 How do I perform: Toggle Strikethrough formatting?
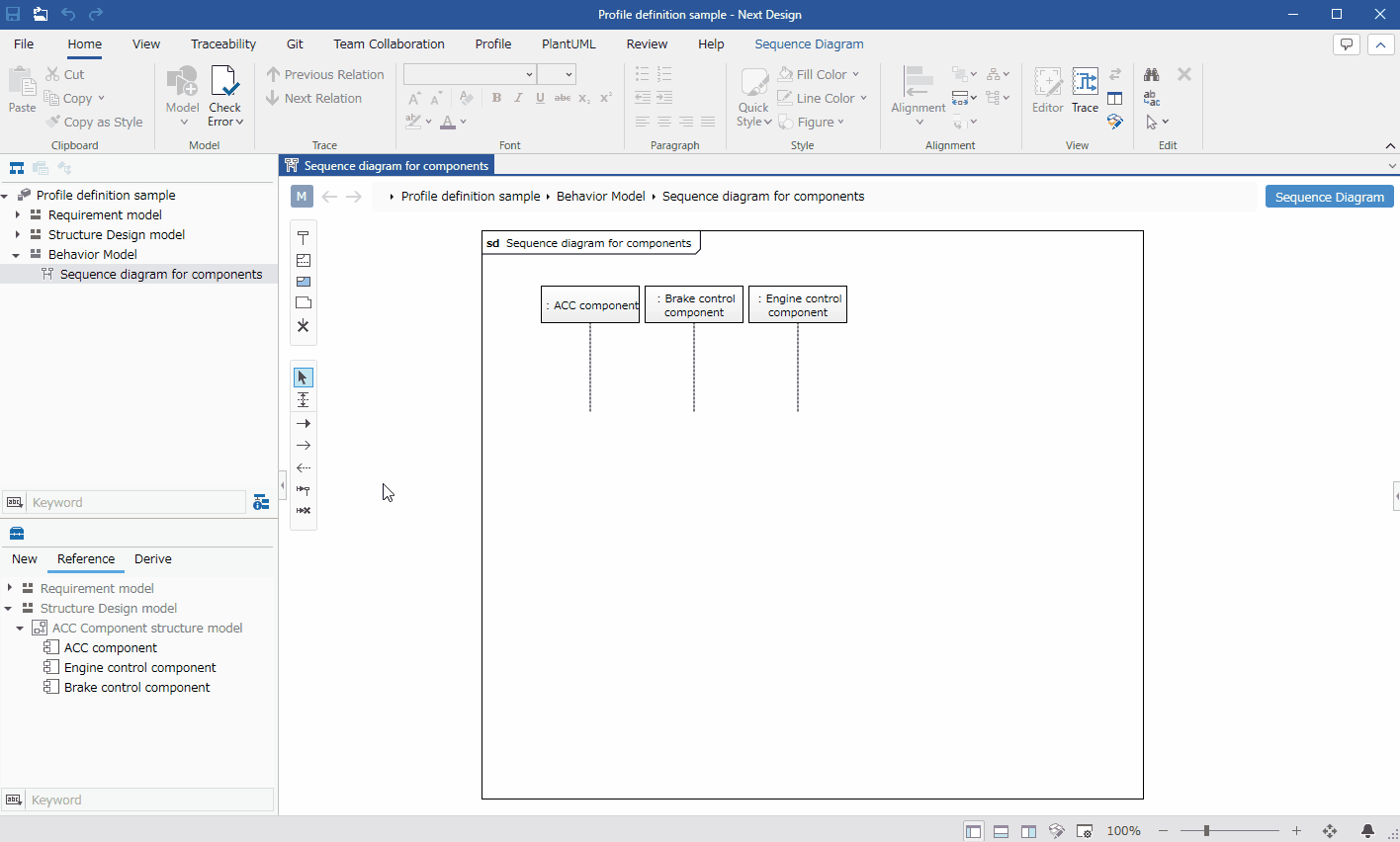tap(563, 98)
